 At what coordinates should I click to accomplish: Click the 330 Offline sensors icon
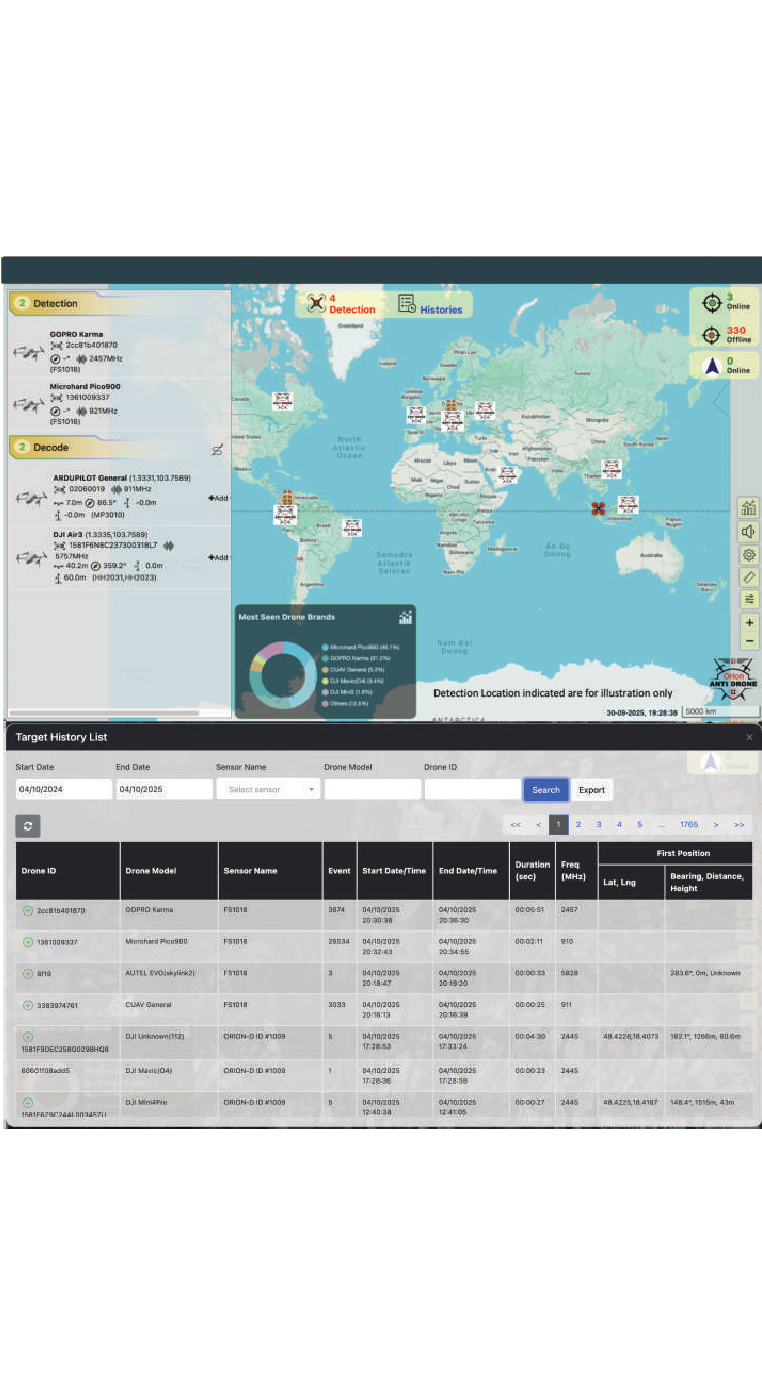(712, 335)
